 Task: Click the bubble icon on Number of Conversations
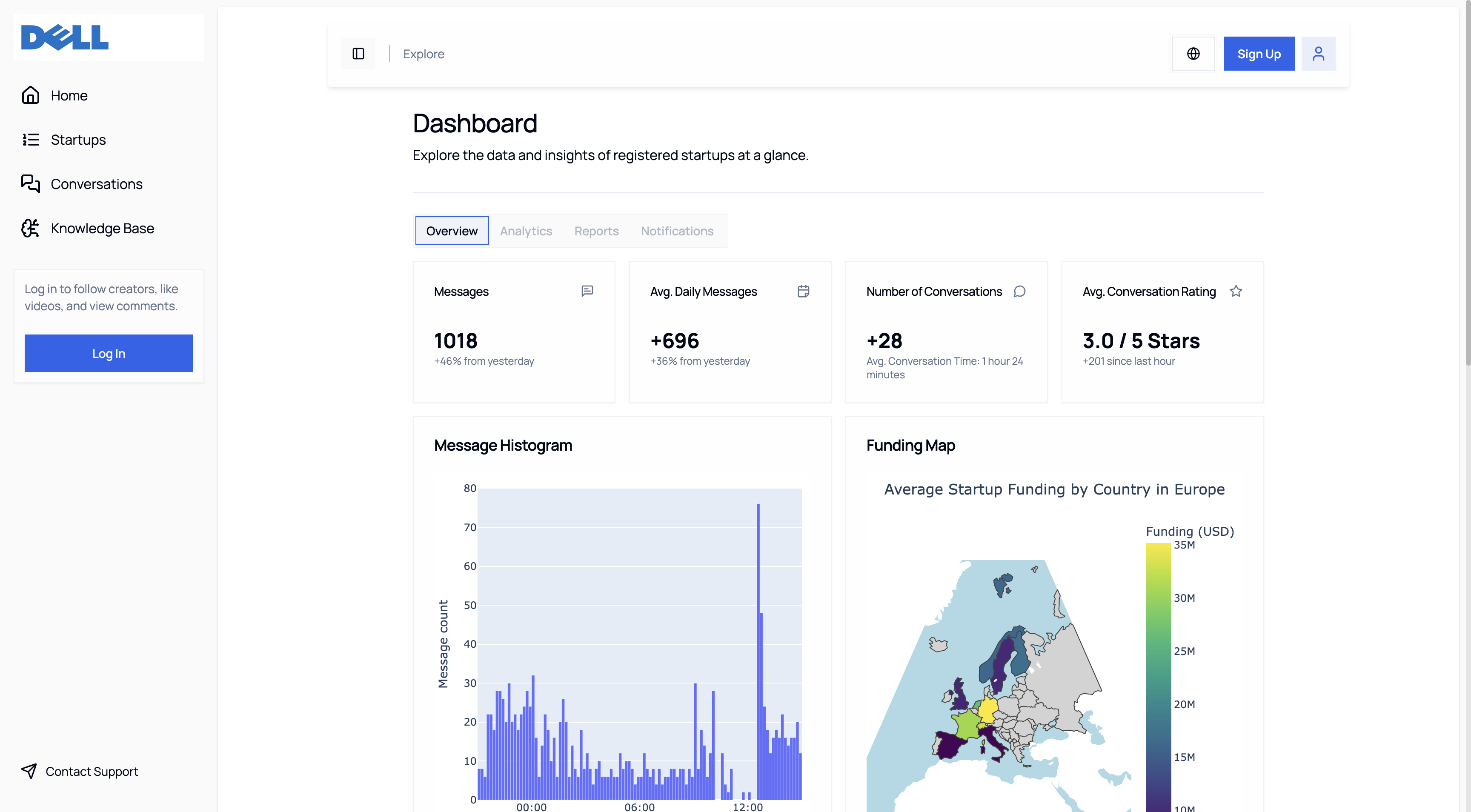click(1019, 291)
